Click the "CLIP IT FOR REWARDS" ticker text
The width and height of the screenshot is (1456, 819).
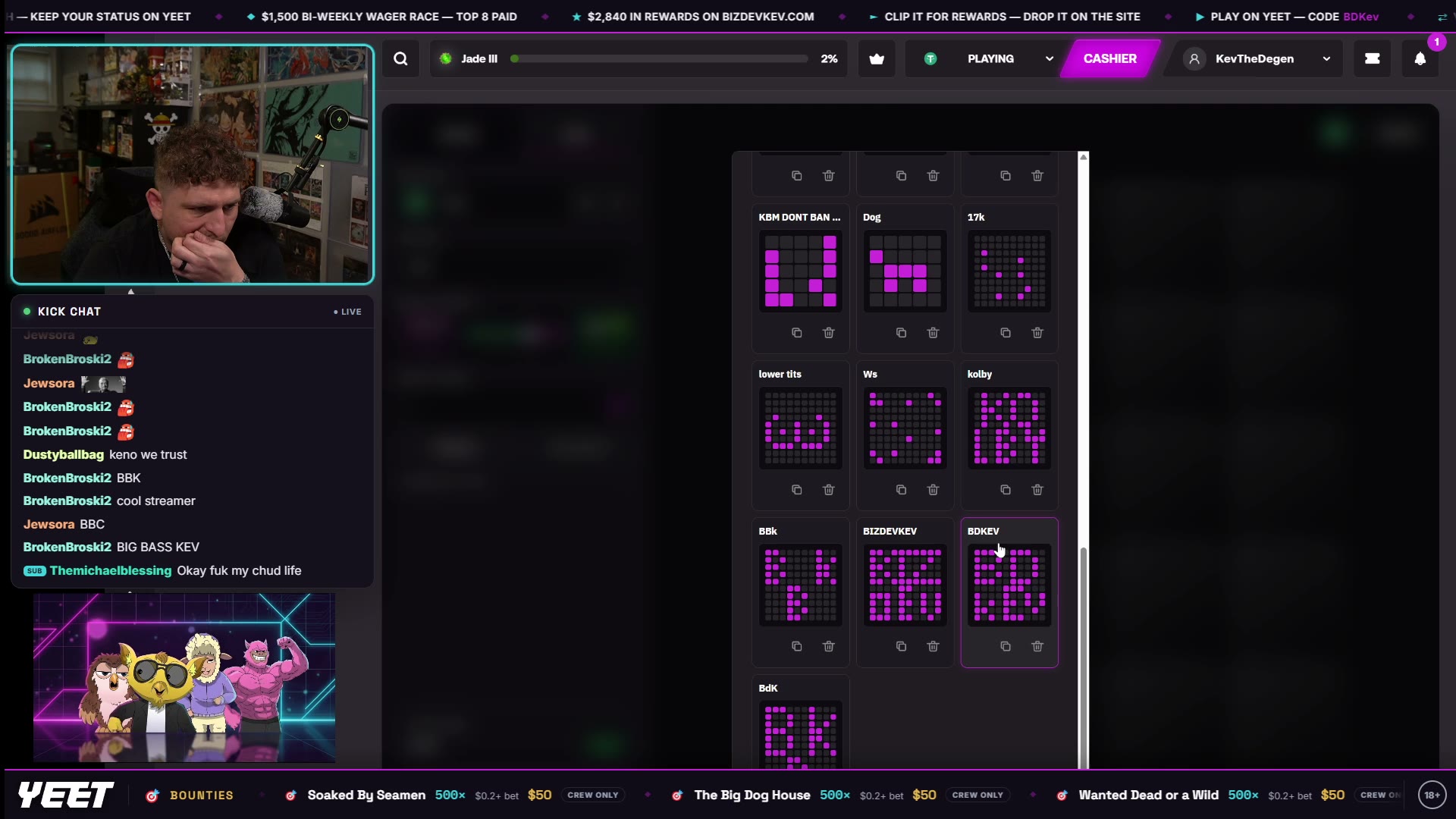[1012, 17]
